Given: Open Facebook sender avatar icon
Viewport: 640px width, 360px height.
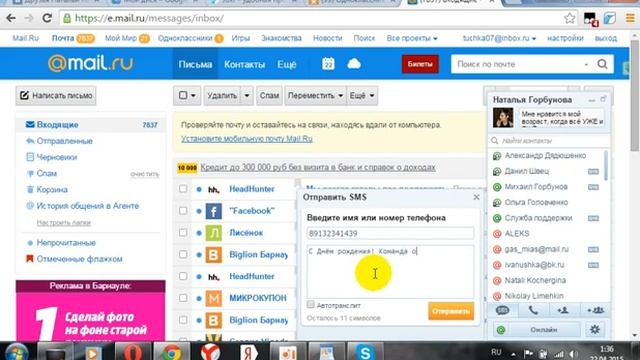Looking at the screenshot, I should [x=213, y=211].
